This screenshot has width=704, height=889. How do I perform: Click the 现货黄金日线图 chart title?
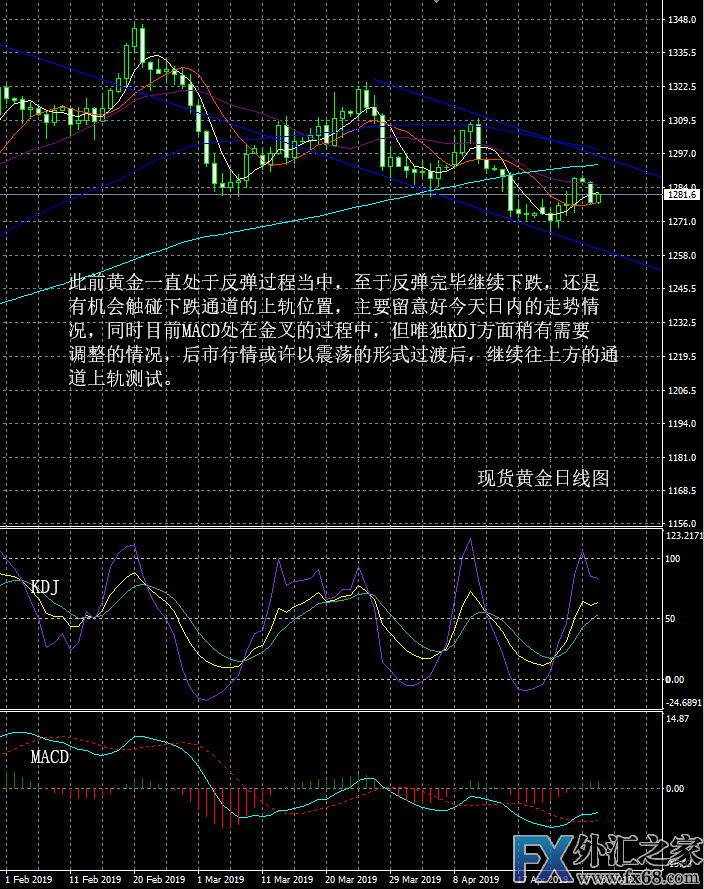tap(543, 478)
